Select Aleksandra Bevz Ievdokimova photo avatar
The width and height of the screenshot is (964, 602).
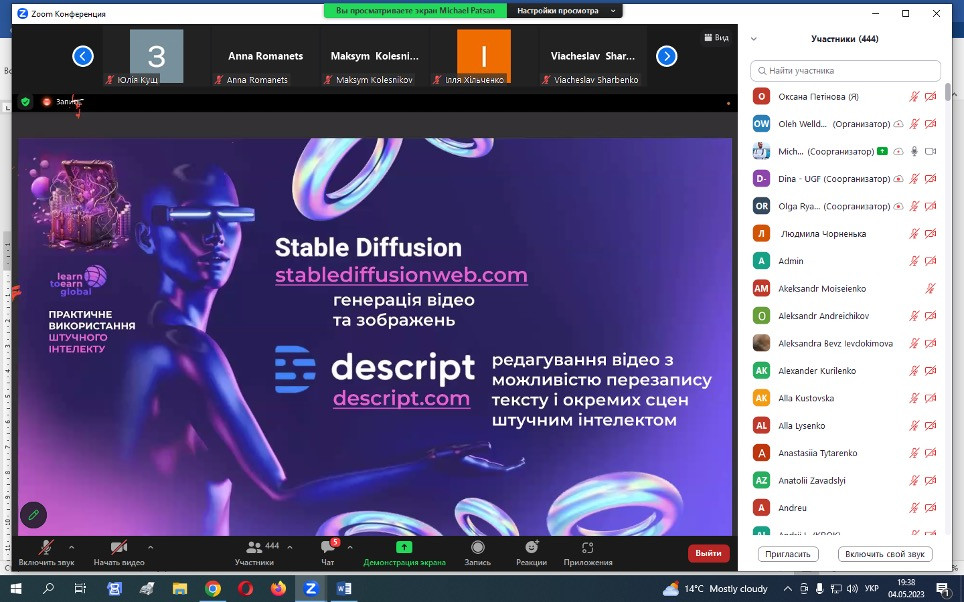(761, 343)
